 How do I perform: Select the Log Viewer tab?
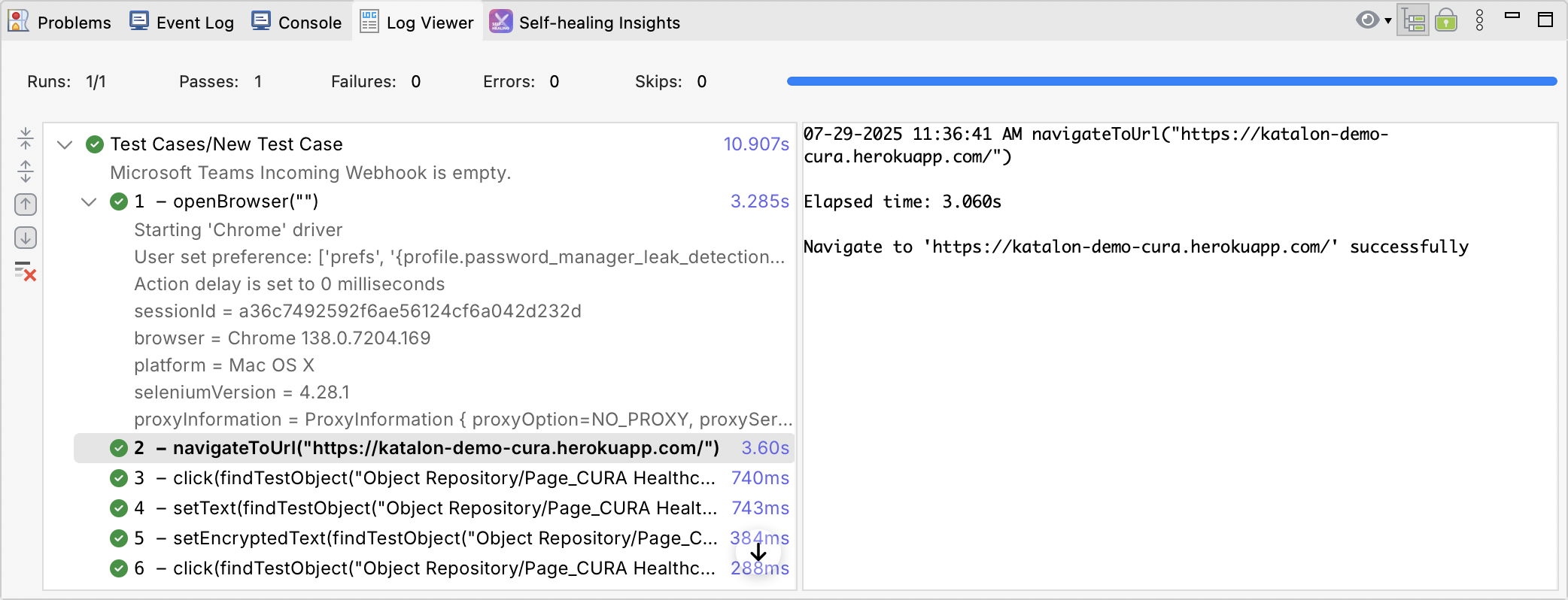[x=418, y=22]
